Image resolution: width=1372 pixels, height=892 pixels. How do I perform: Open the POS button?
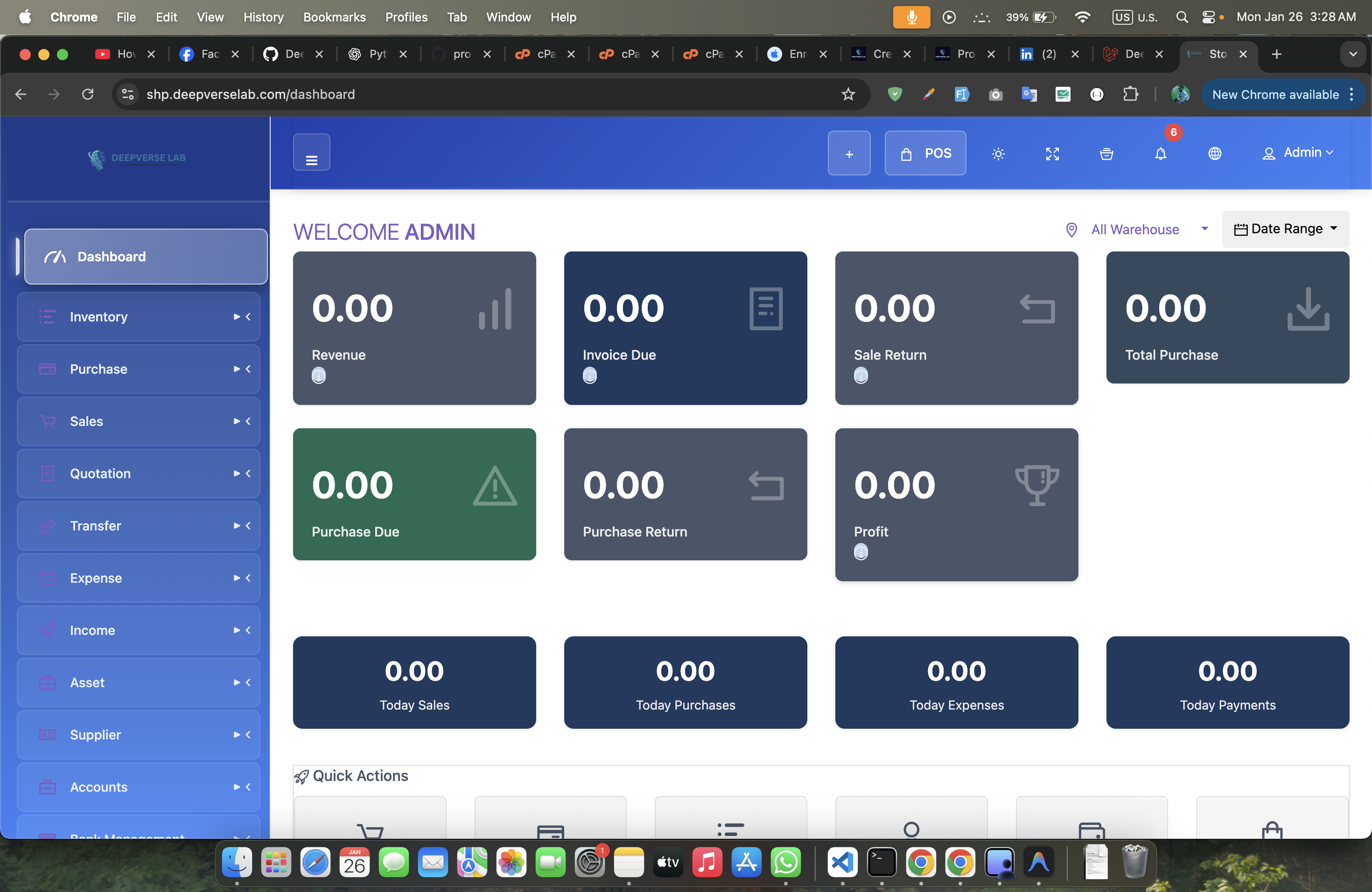925,153
